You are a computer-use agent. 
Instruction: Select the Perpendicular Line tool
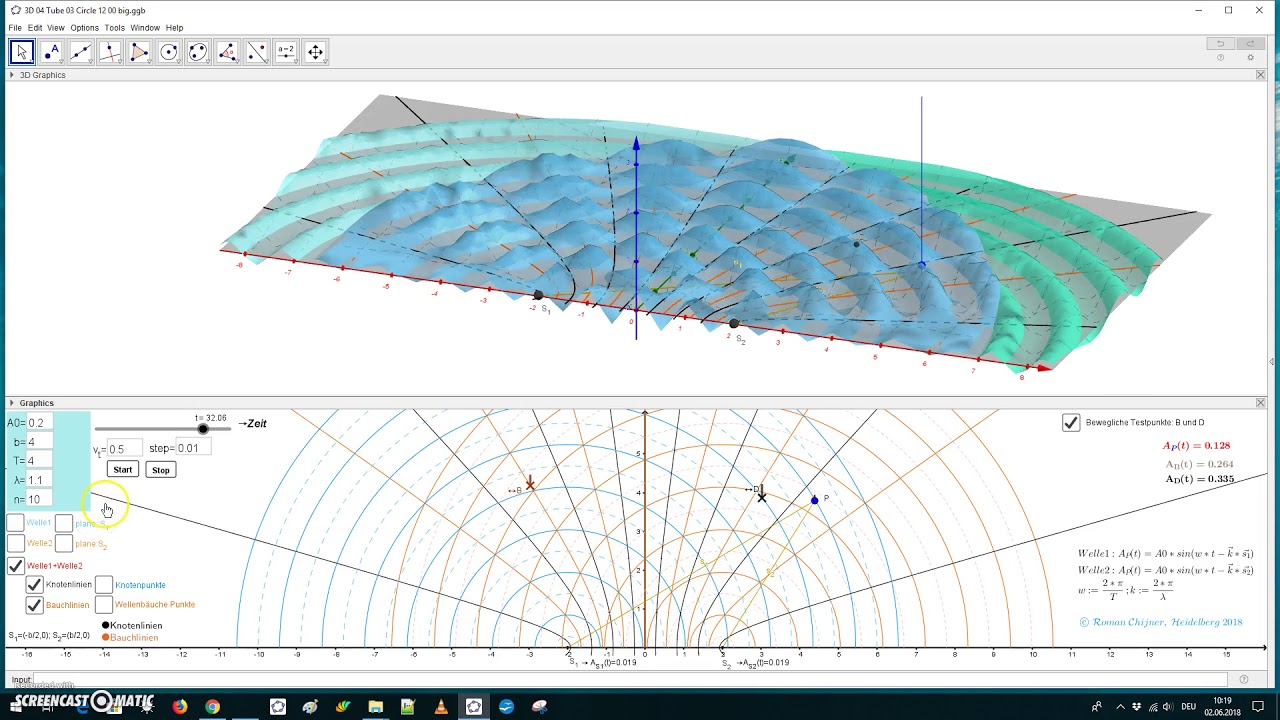pos(110,52)
